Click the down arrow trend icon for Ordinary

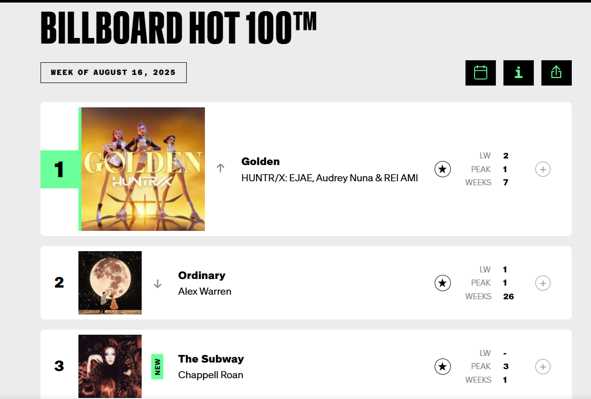[158, 284]
